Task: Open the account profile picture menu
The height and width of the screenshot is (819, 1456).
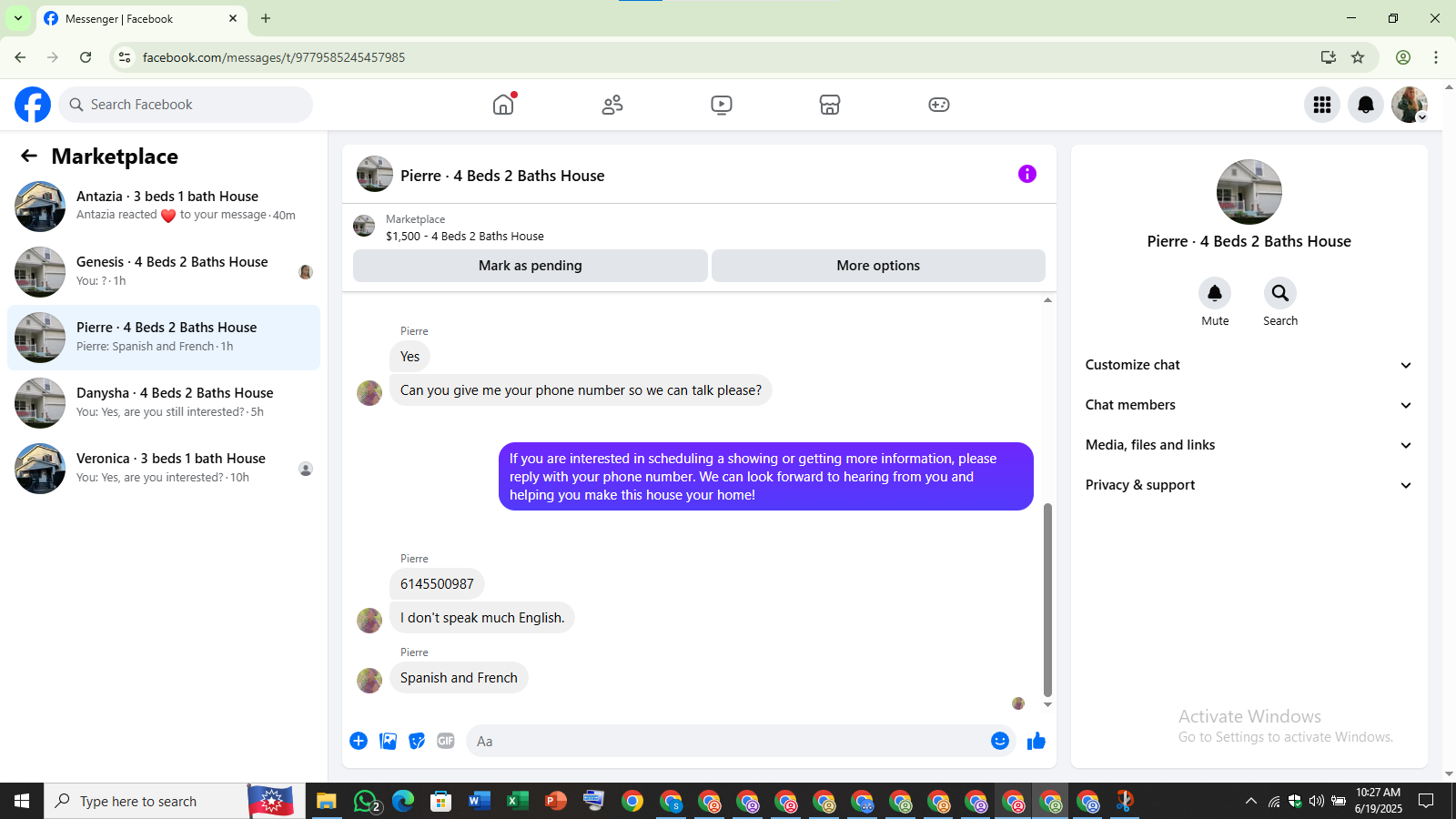Action: 1410,105
